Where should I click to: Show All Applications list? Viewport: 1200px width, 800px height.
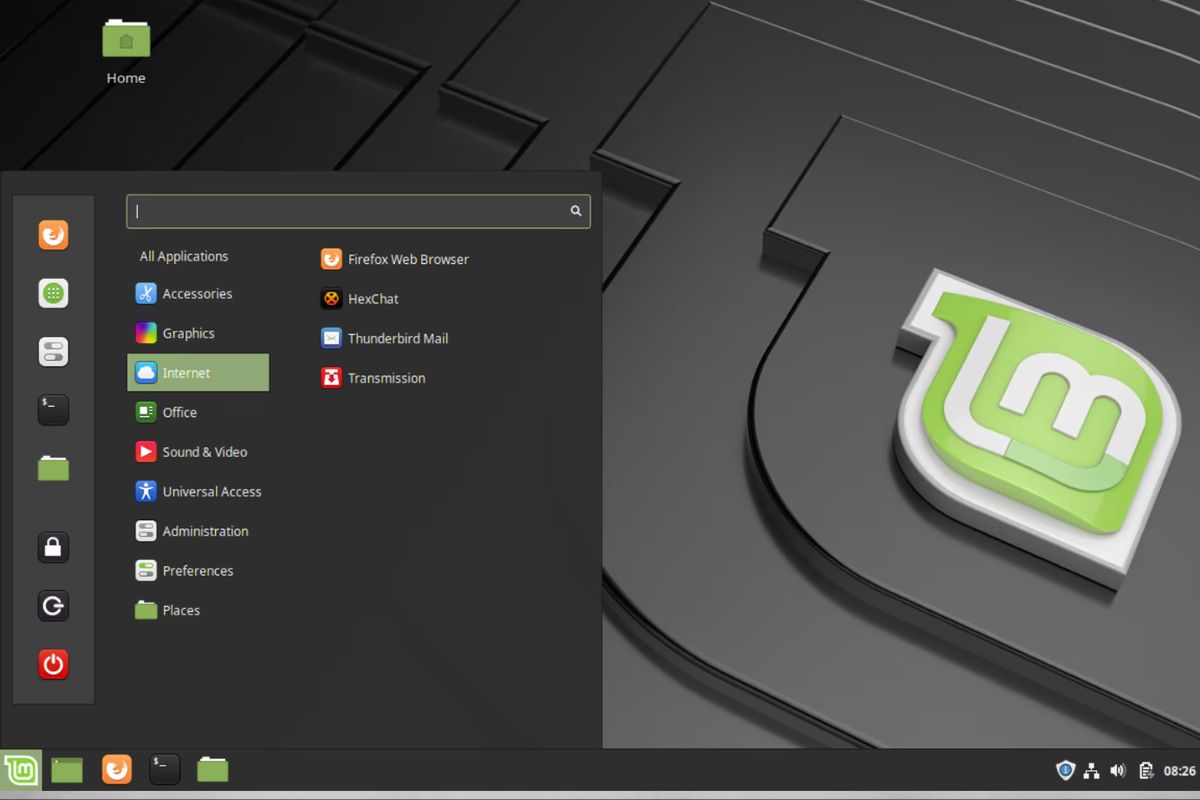pyautogui.click(x=184, y=256)
